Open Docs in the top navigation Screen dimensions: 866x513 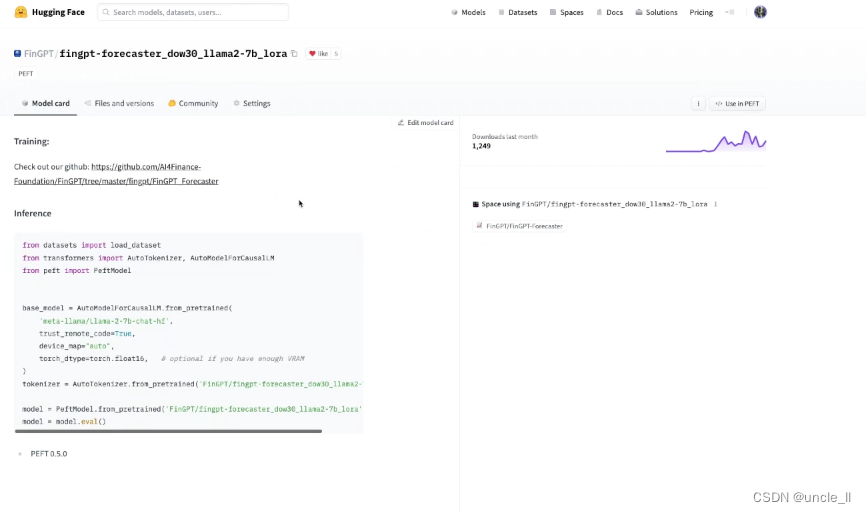pos(610,12)
